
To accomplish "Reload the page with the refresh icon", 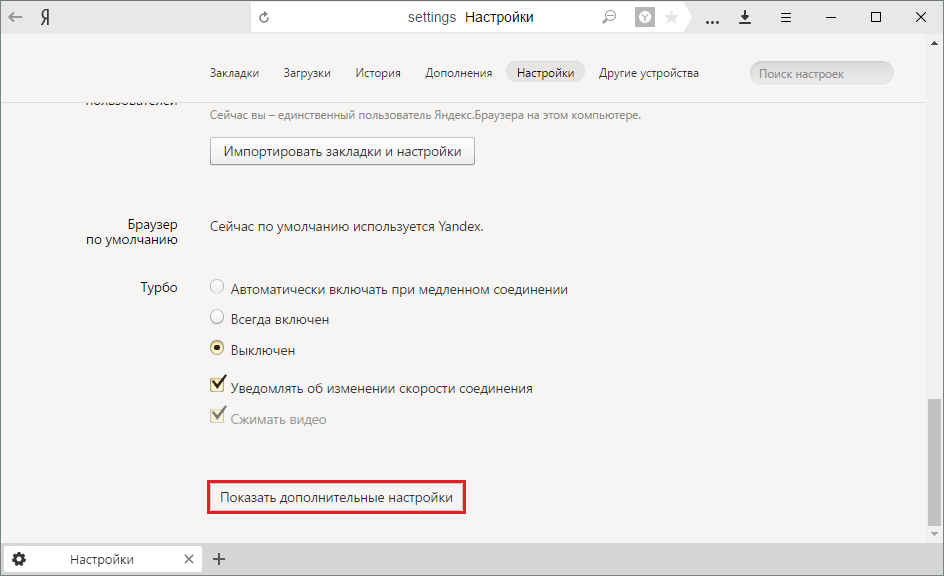I will click(x=264, y=18).
